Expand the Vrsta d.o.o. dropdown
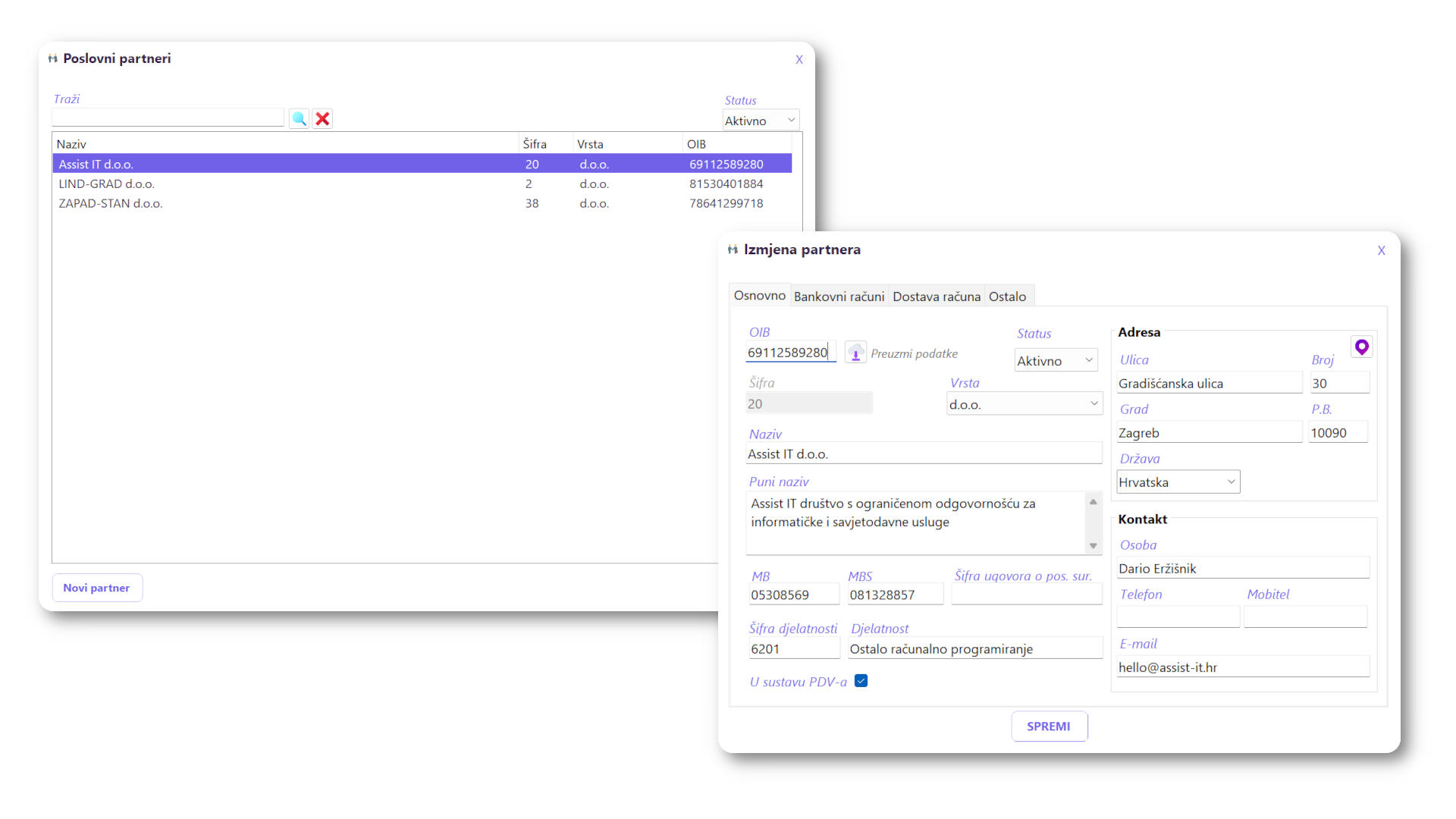The width and height of the screenshot is (1456, 819). [x=1024, y=404]
